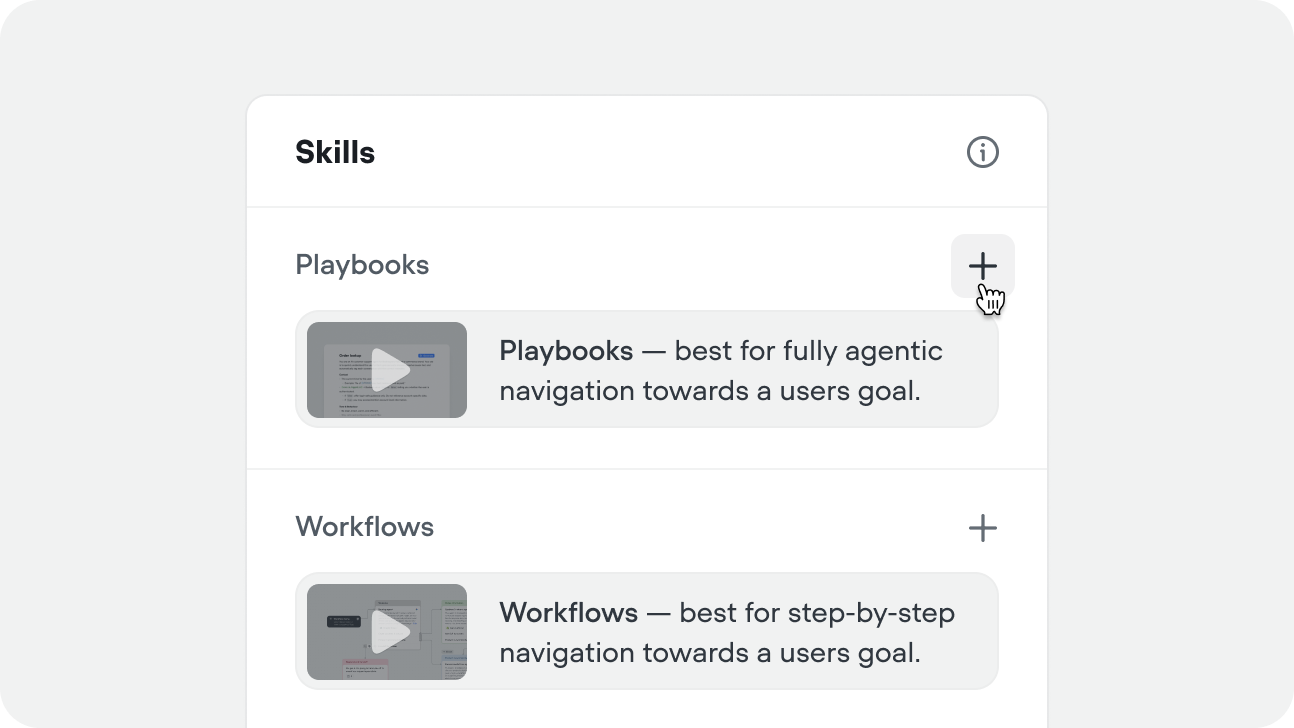The image size is (1294, 728).
Task: Click the Playbooks section label
Action: point(362,265)
